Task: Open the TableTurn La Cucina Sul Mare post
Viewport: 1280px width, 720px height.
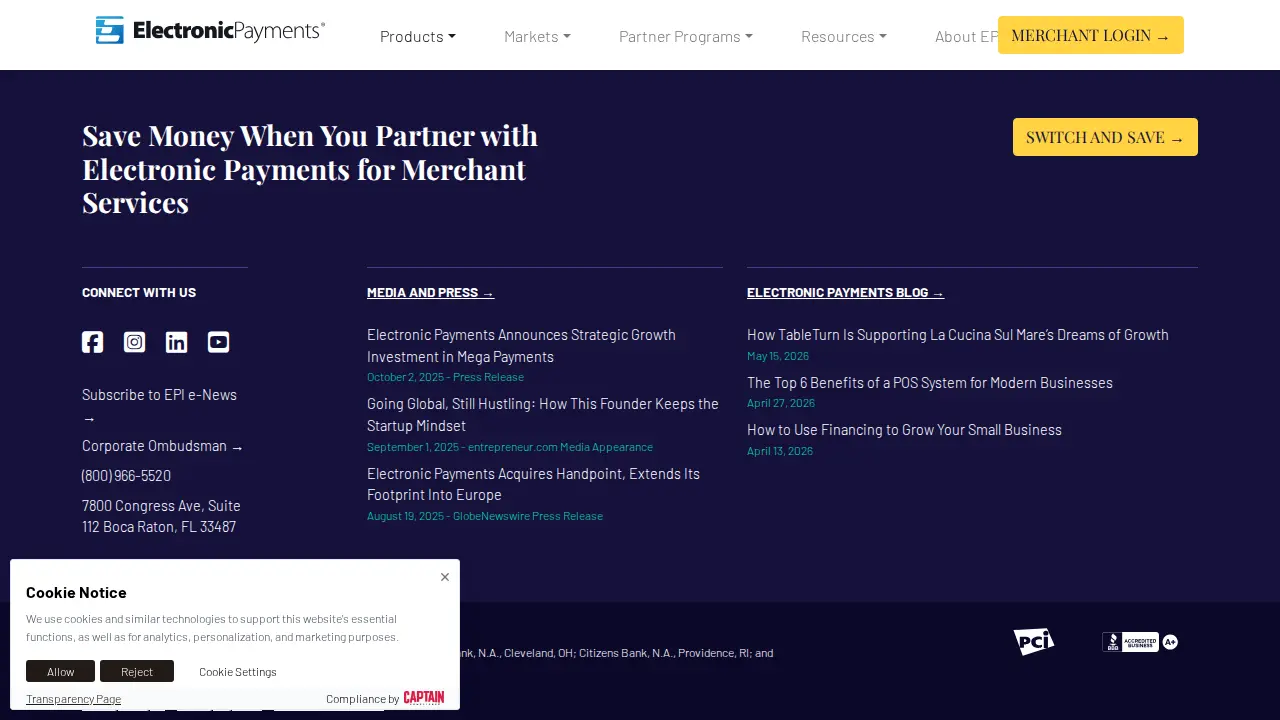Action: click(x=958, y=335)
